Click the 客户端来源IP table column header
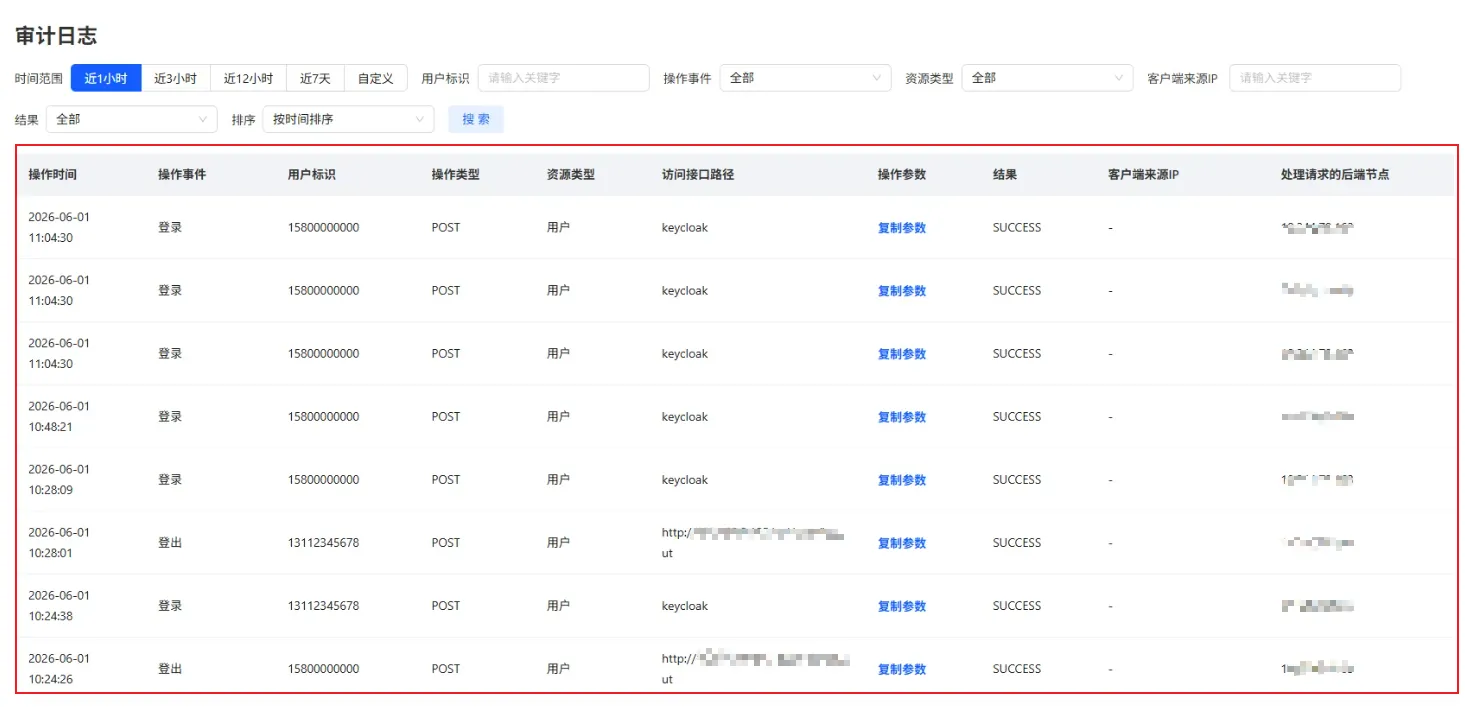 pos(1144,174)
